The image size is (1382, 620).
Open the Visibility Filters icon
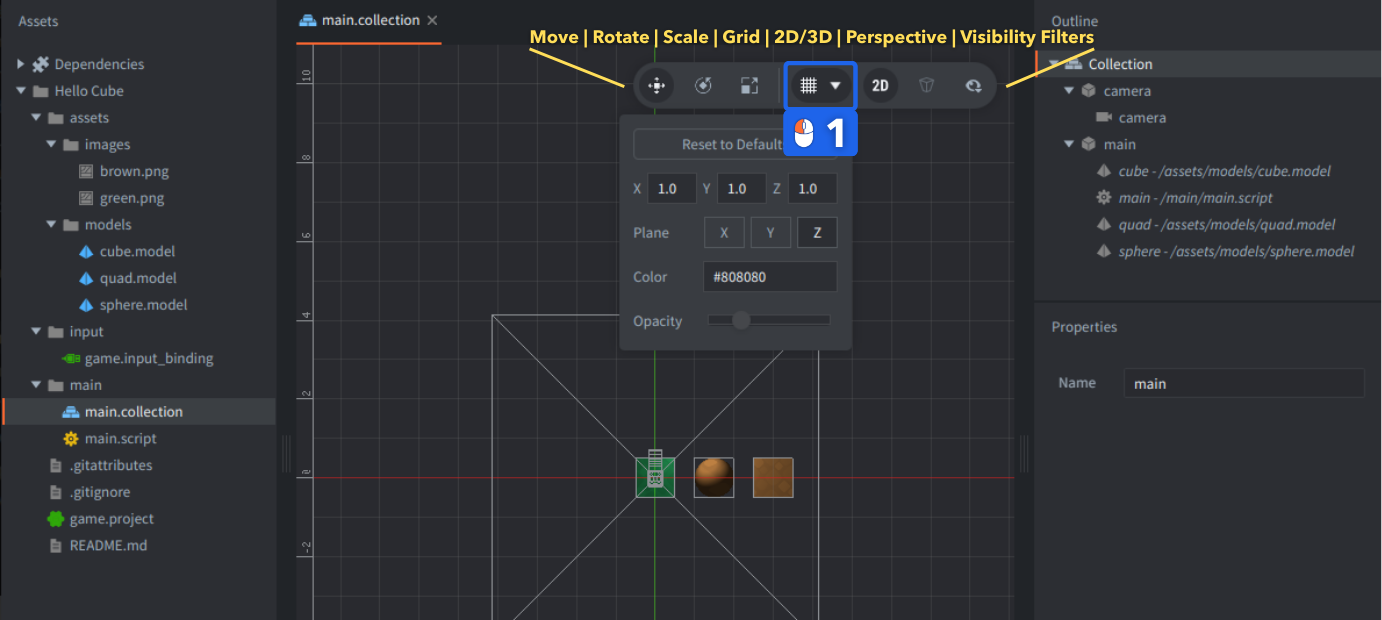tap(973, 86)
